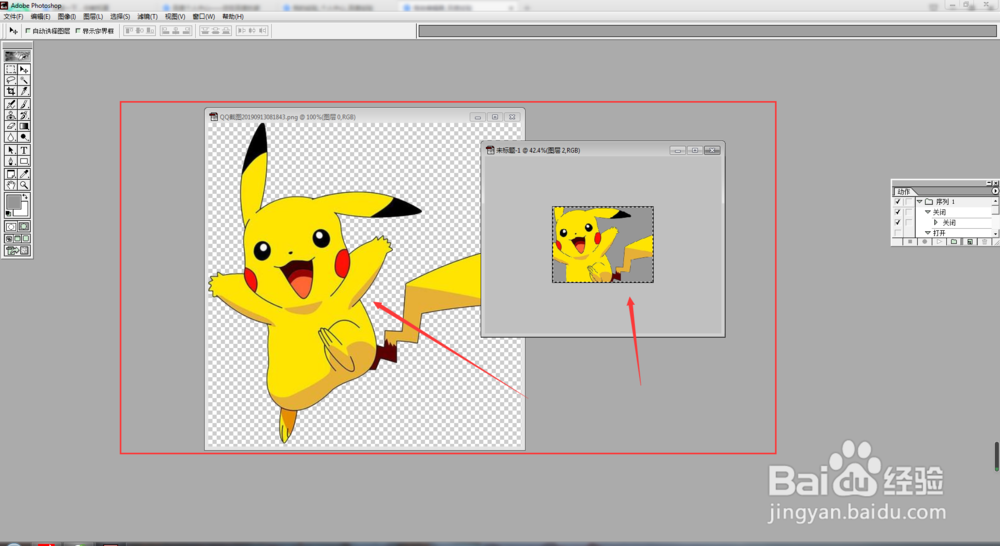Open the 选择(S) menu

pyautogui.click(x=120, y=17)
